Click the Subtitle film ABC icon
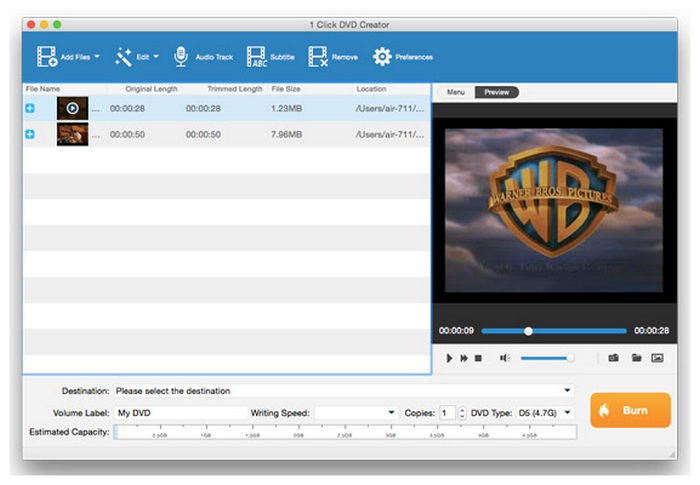Viewport: 700px width, 485px height. (257, 57)
